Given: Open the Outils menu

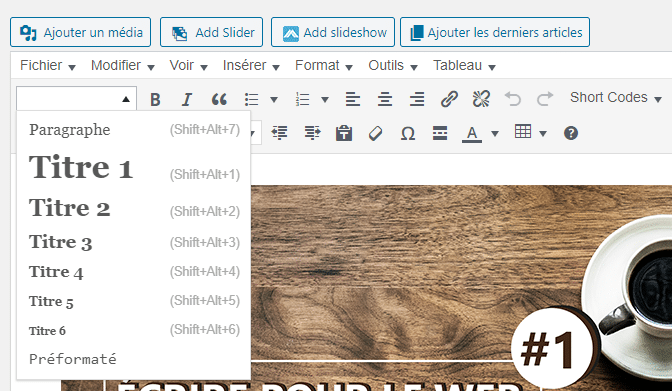Looking at the screenshot, I should 393,66.
